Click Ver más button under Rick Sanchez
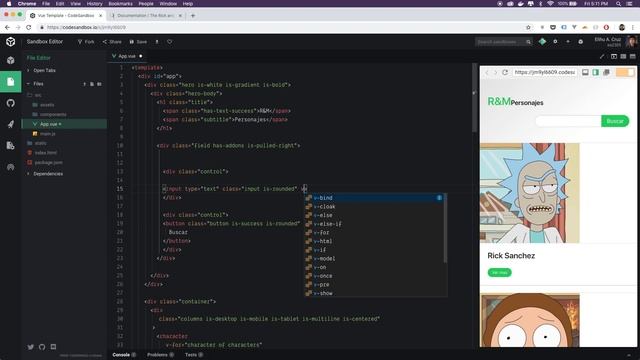 pos(500,272)
